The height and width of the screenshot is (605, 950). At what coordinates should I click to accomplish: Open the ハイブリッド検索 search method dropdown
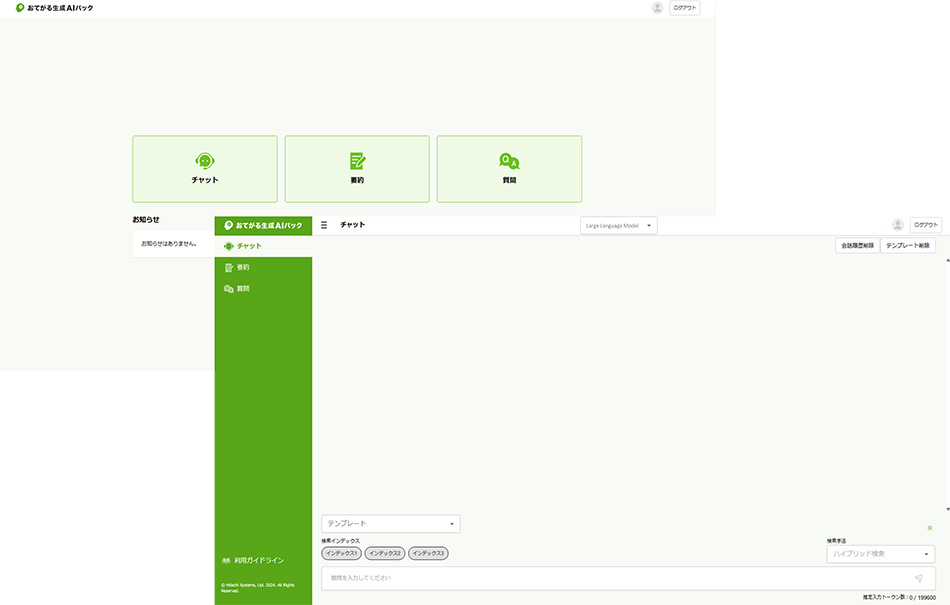click(x=881, y=554)
